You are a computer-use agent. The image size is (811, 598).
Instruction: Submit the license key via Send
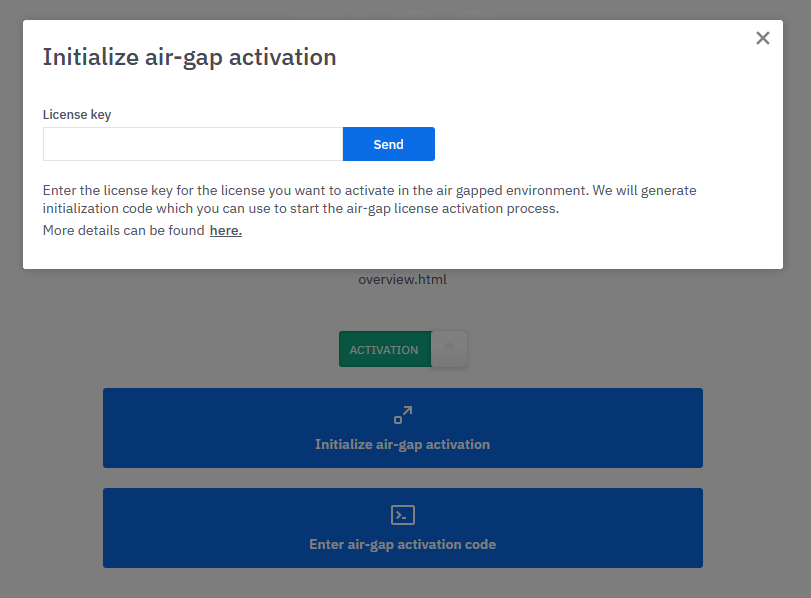click(389, 144)
